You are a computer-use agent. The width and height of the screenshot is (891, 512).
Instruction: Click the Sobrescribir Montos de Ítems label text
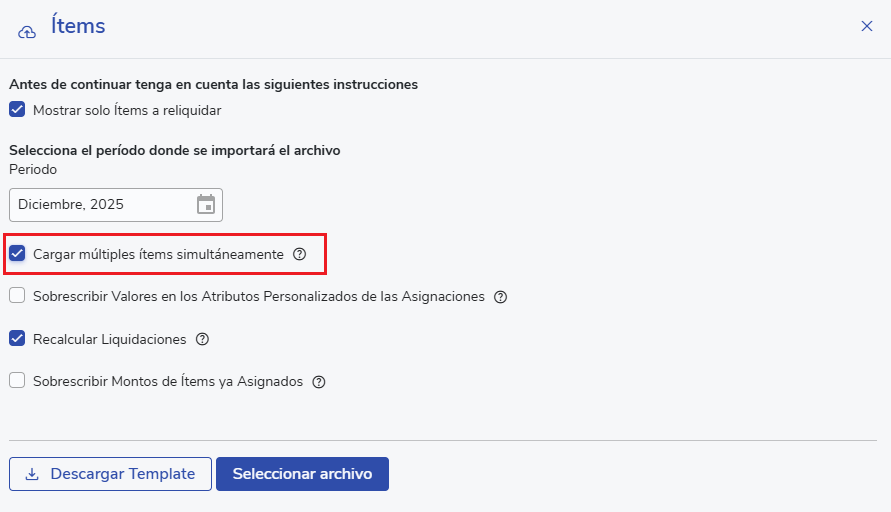168,381
